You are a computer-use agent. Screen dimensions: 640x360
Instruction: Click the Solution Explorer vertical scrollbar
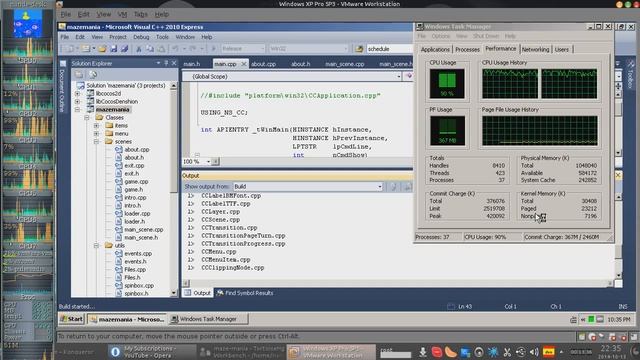[173, 189]
